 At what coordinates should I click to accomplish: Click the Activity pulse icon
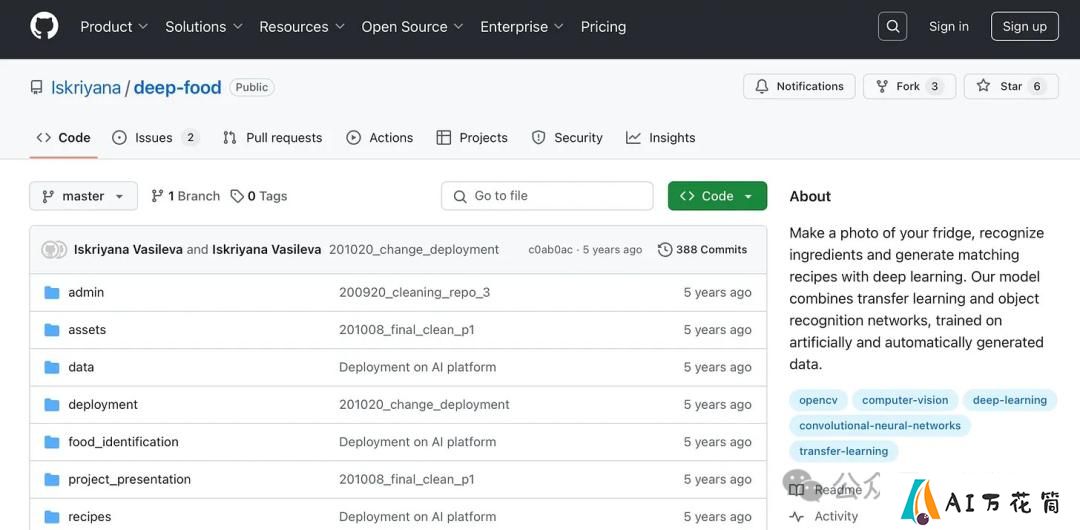[x=797, y=516]
